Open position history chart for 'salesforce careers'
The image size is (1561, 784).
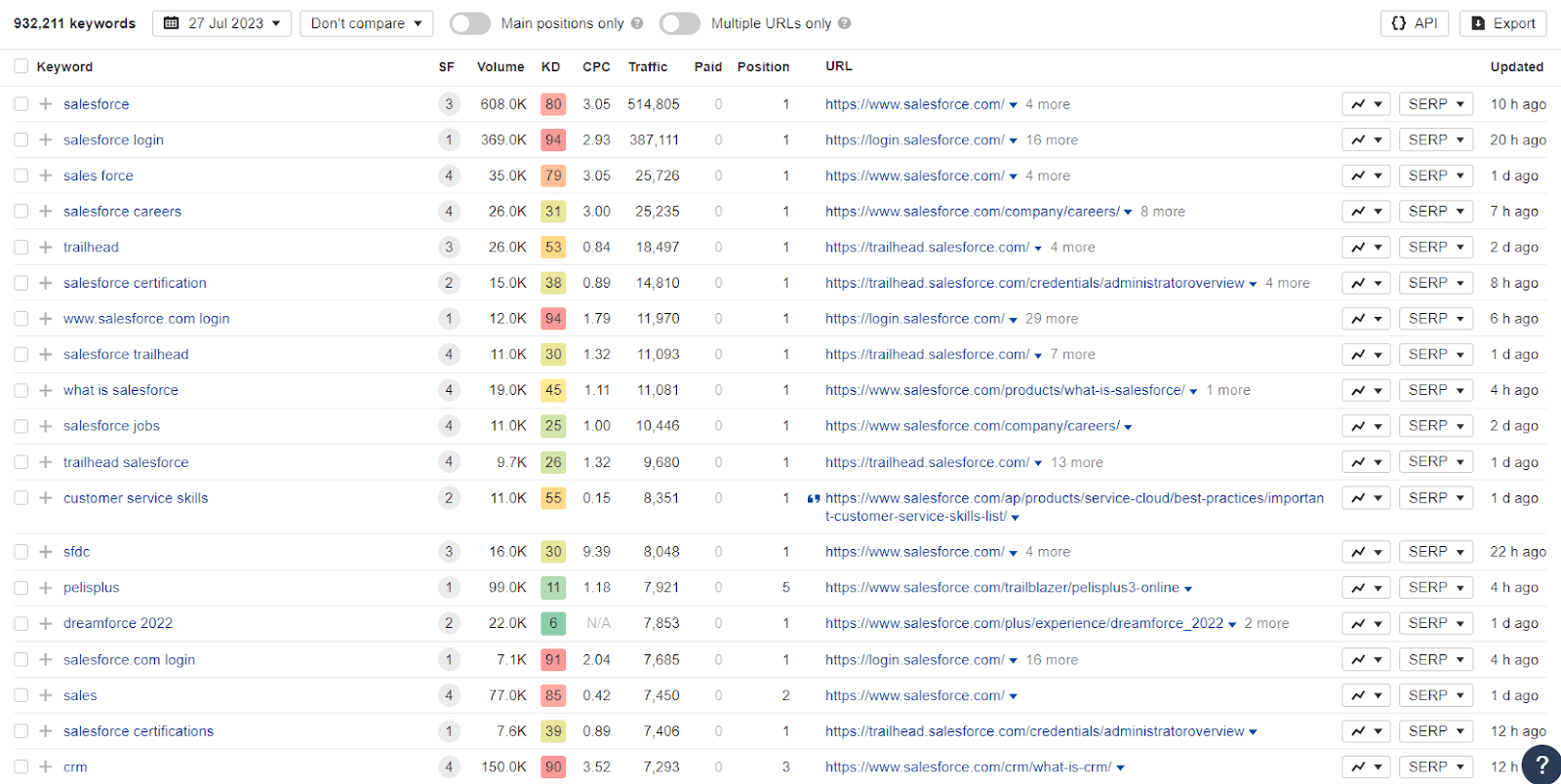1366,212
